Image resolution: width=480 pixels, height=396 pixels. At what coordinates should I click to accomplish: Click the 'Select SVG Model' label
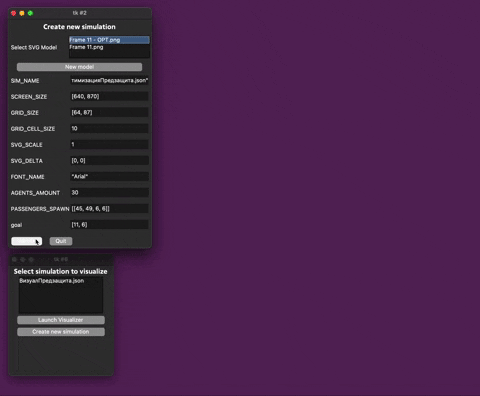coord(34,47)
